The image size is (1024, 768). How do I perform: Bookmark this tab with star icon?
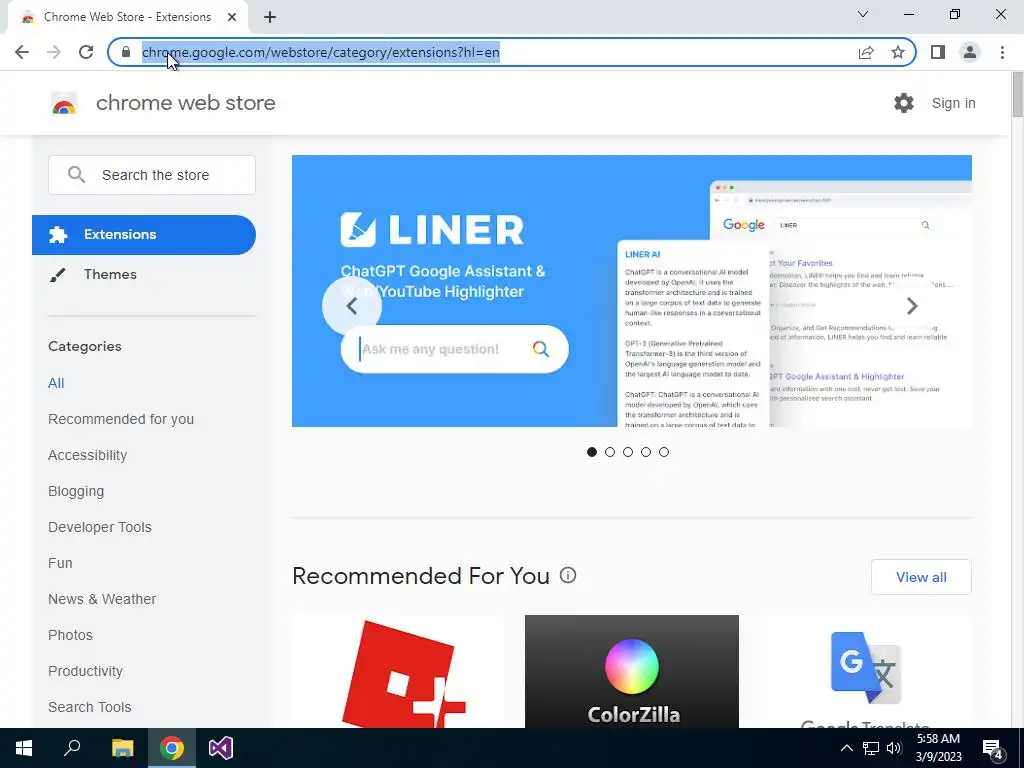click(898, 52)
